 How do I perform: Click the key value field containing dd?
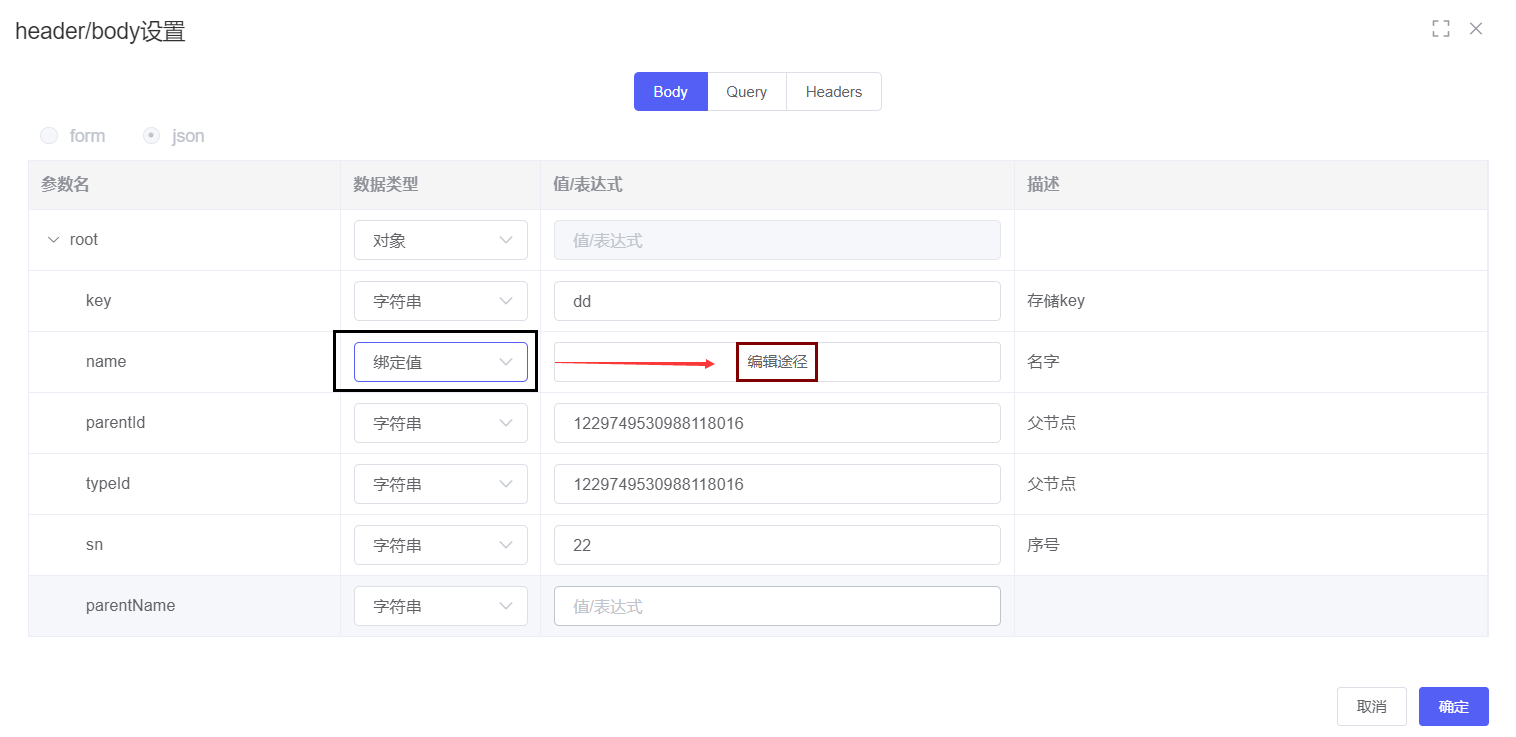click(x=776, y=301)
